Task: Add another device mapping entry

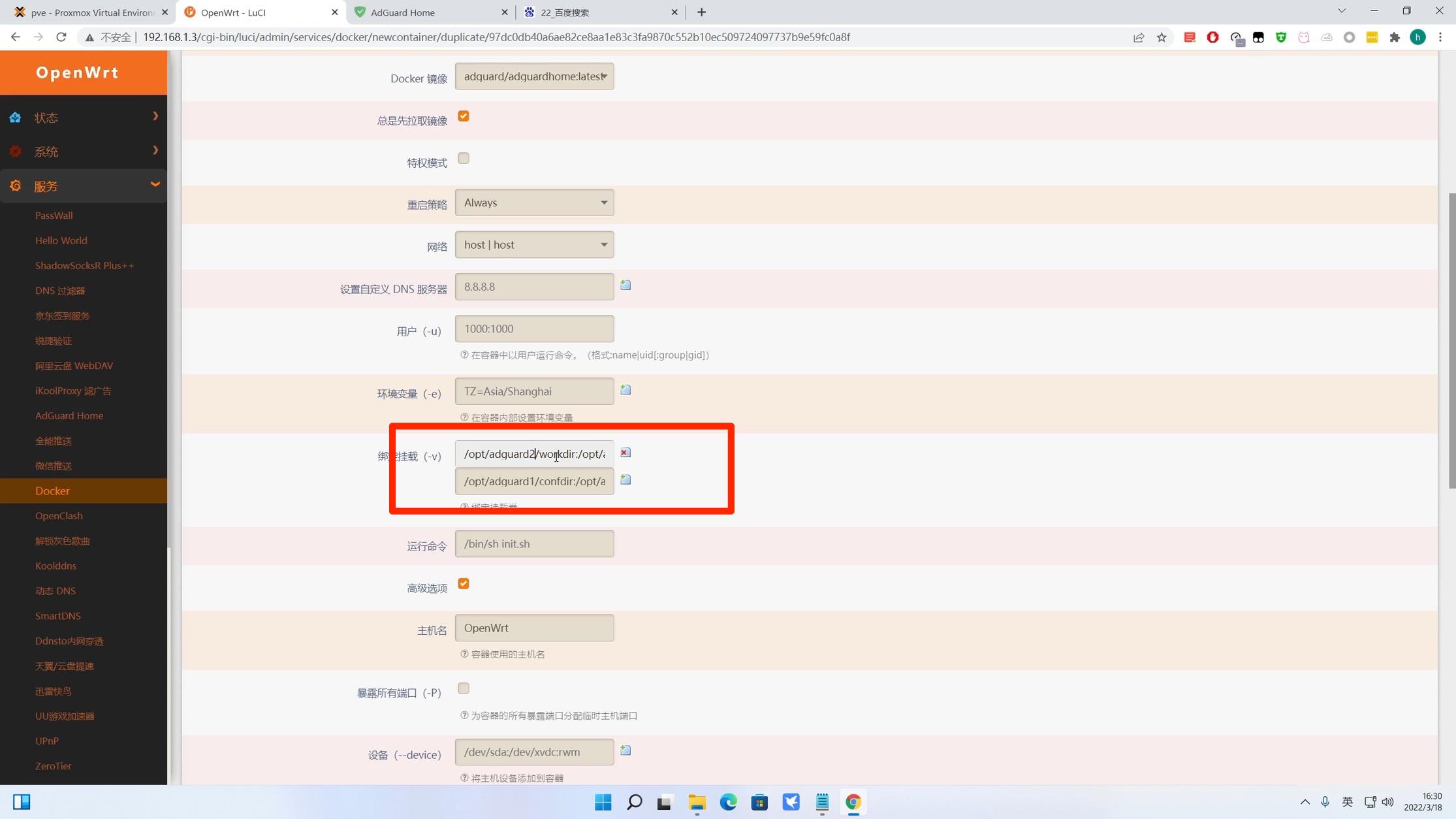Action: 625,750
